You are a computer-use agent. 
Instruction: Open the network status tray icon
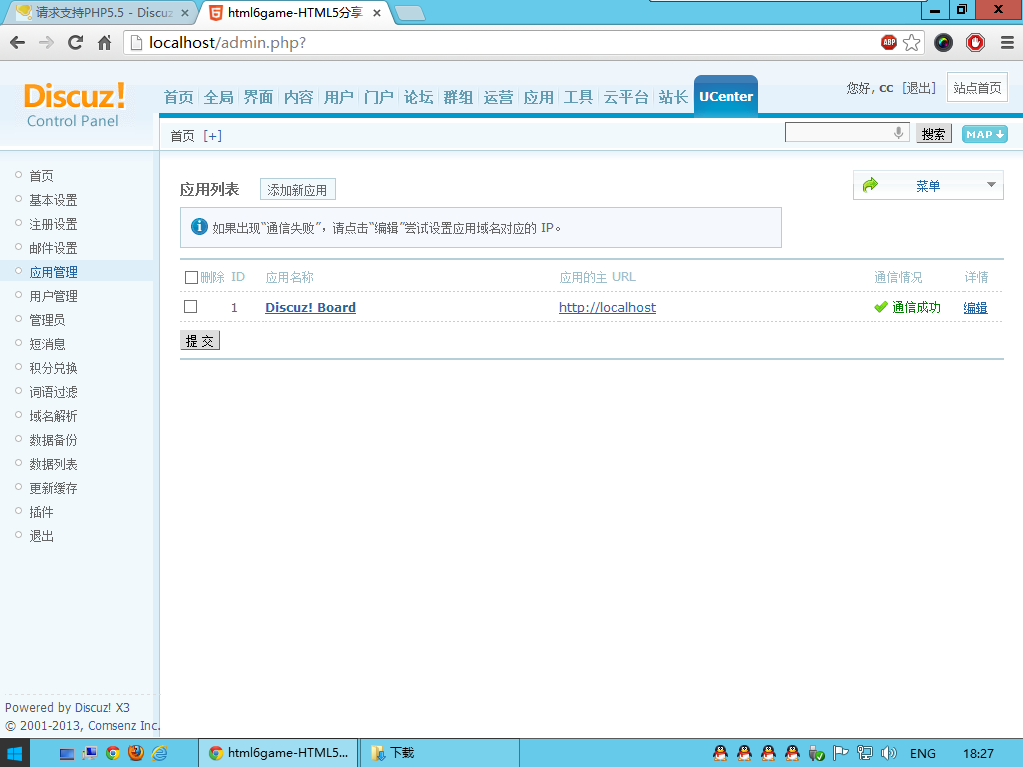pyautogui.click(x=864, y=753)
